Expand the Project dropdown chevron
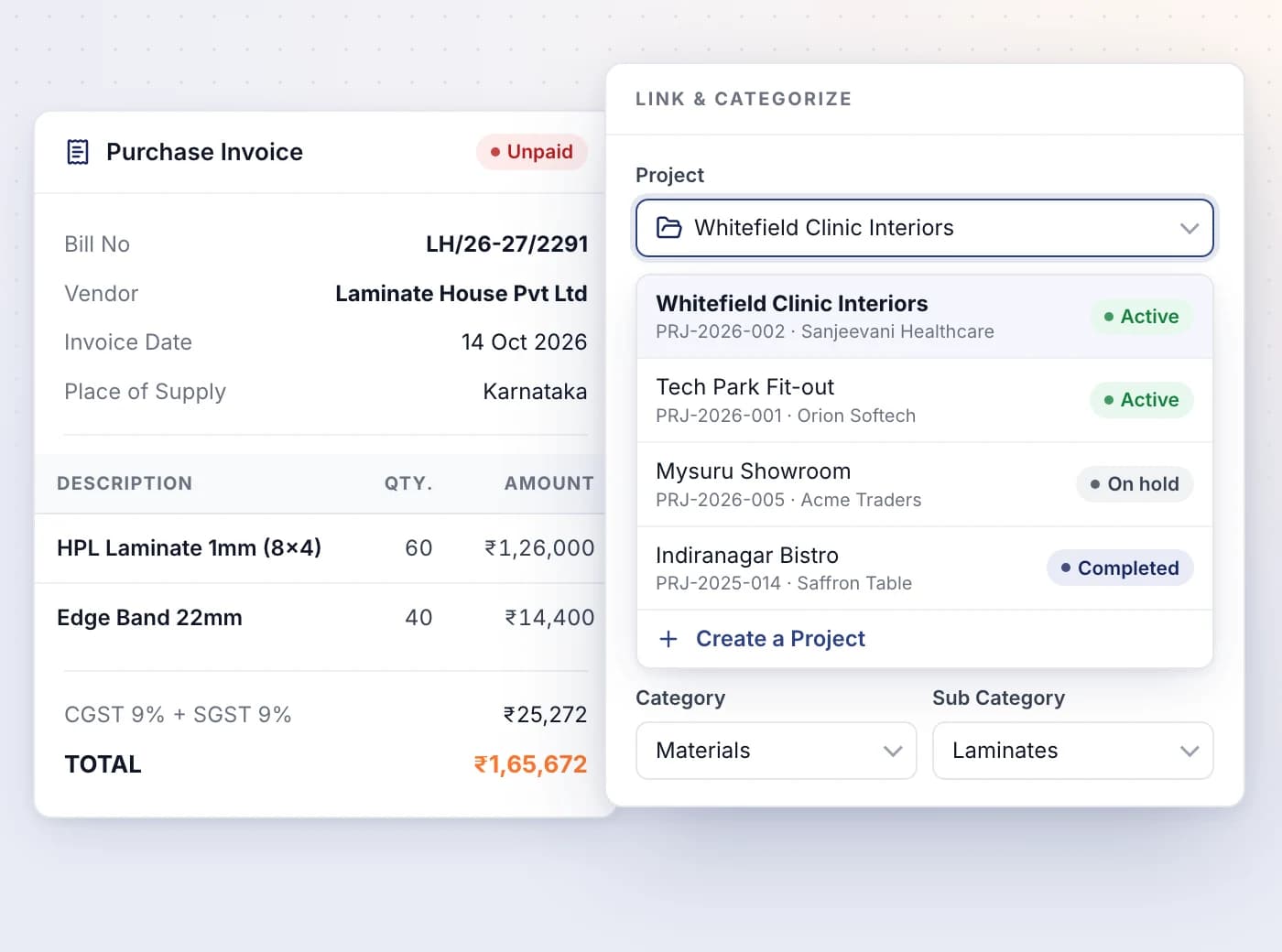Viewport: 1282px width, 952px height. coord(1190,228)
